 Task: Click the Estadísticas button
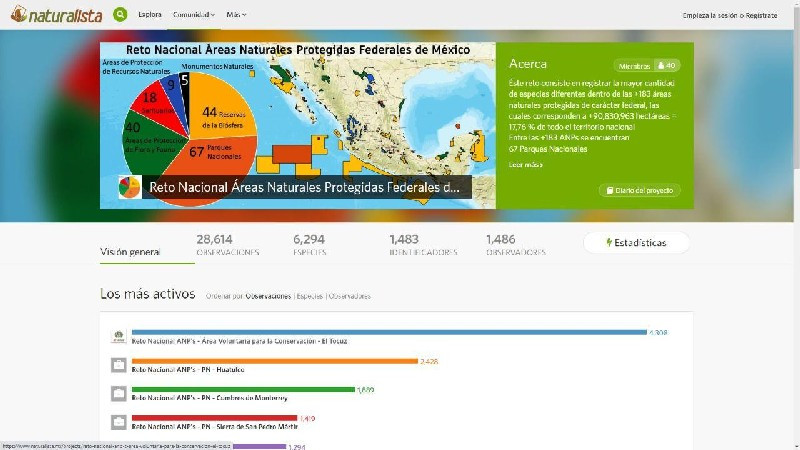coord(636,243)
